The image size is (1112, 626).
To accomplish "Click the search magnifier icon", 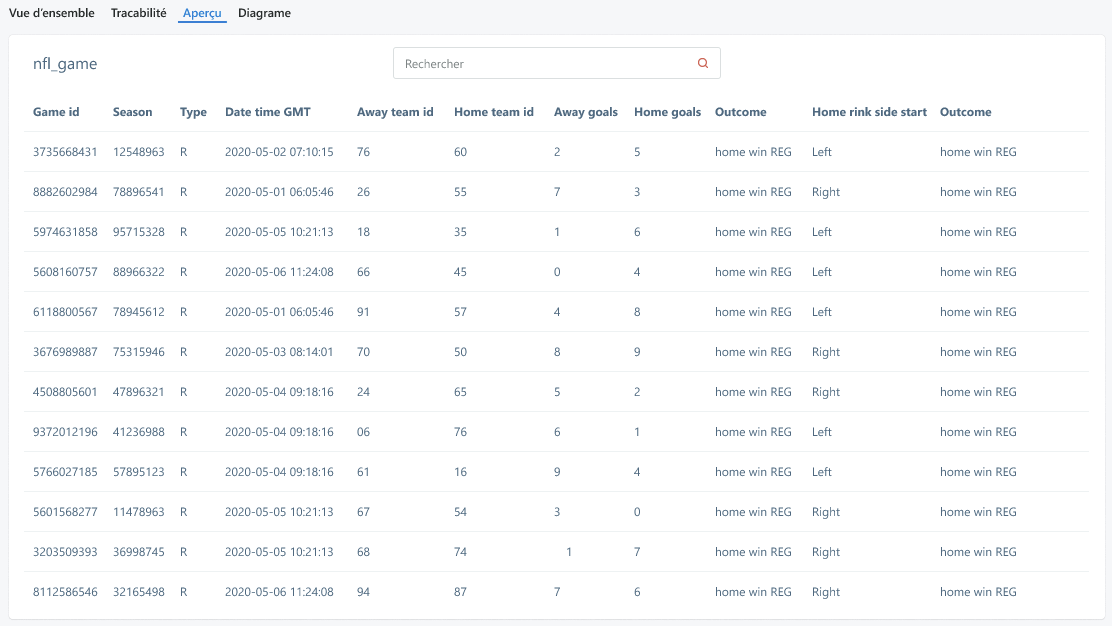I will pos(702,63).
